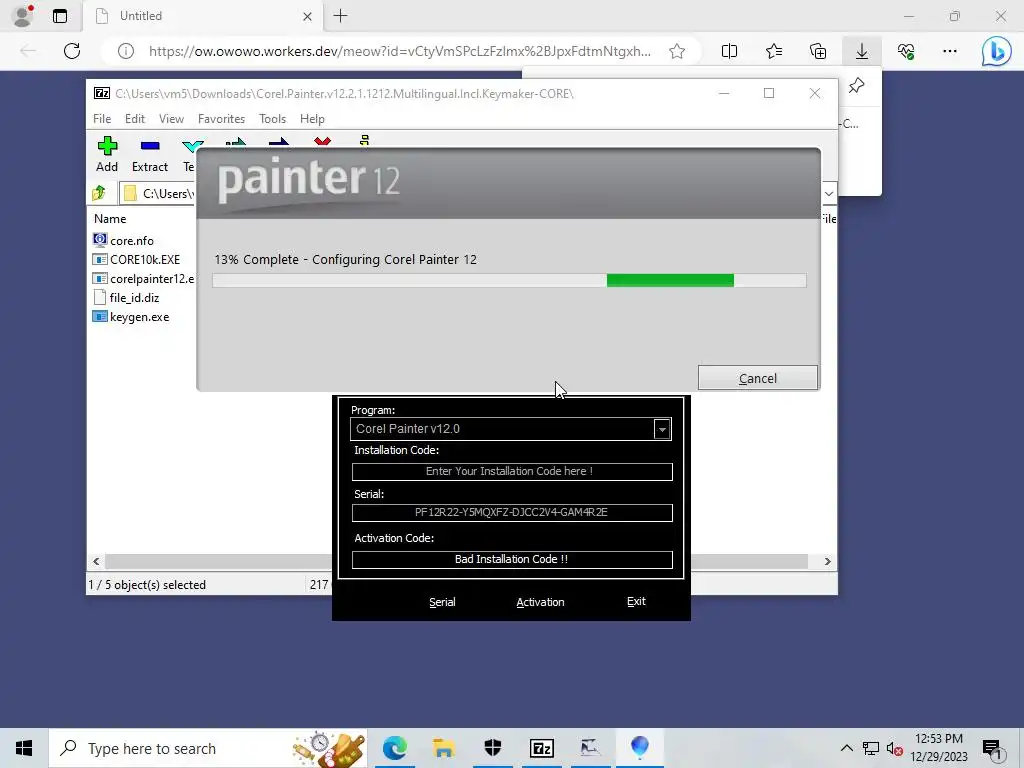Click the Name column header in 7-Zip

(110, 219)
